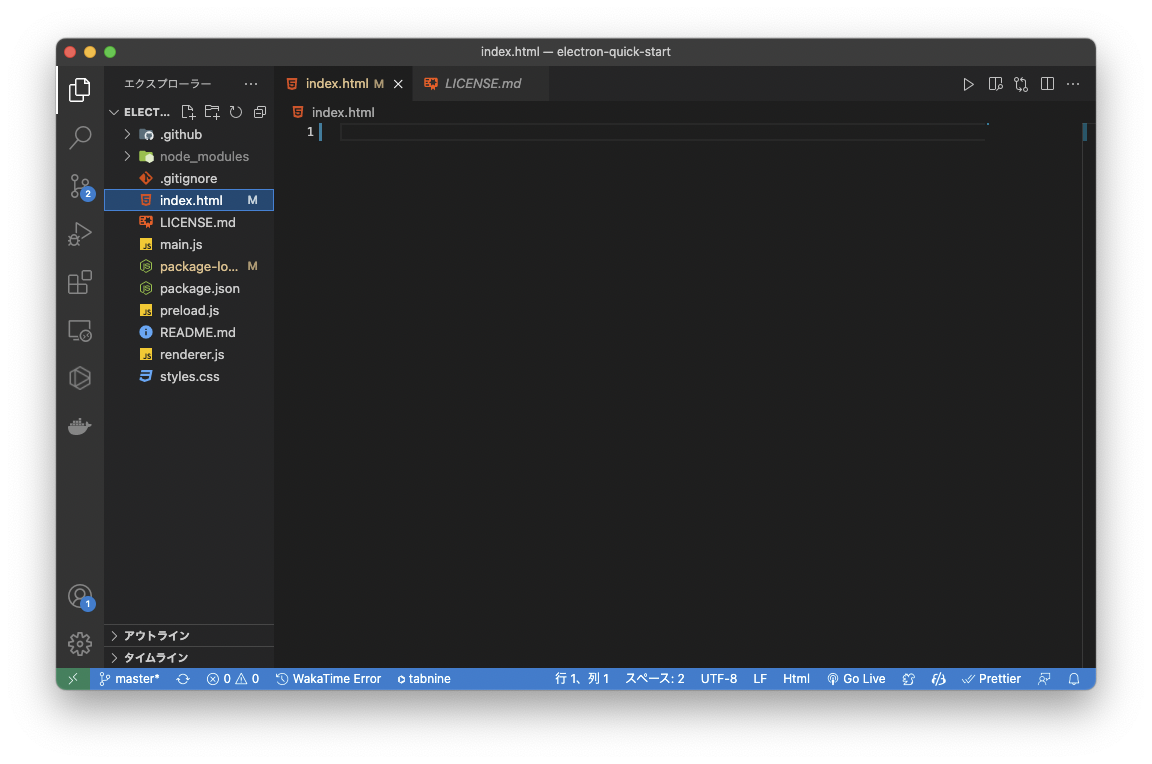The height and width of the screenshot is (764, 1152).
Task: Open the Extensions view
Action: (79, 283)
